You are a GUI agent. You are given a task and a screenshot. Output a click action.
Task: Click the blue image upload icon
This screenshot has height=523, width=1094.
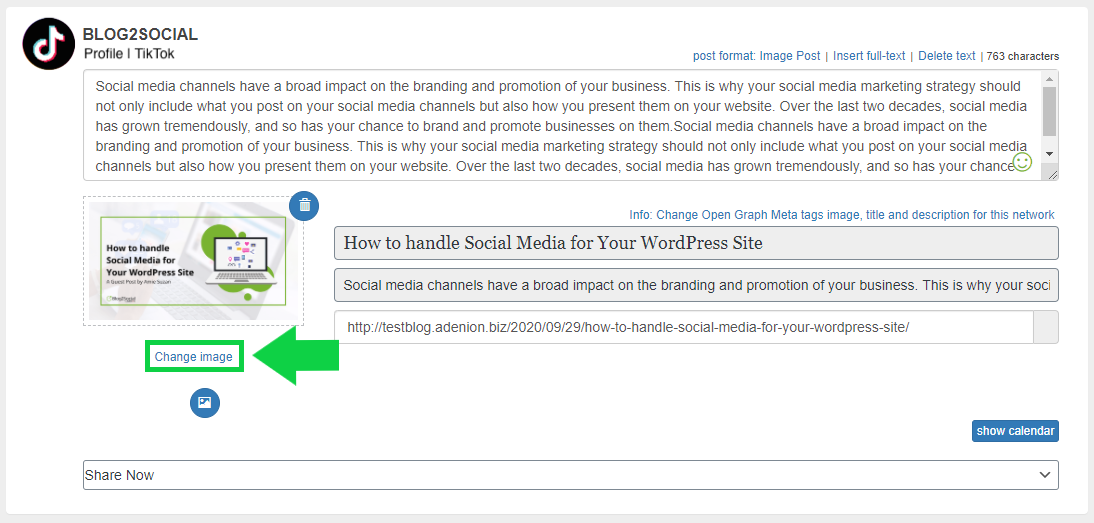[205, 402]
